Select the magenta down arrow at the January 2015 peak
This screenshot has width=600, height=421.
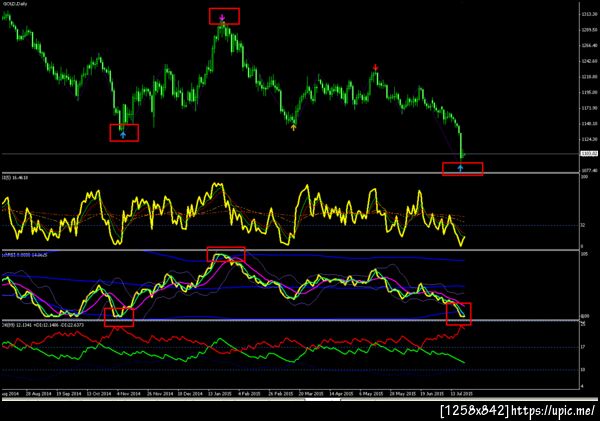coord(222,18)
